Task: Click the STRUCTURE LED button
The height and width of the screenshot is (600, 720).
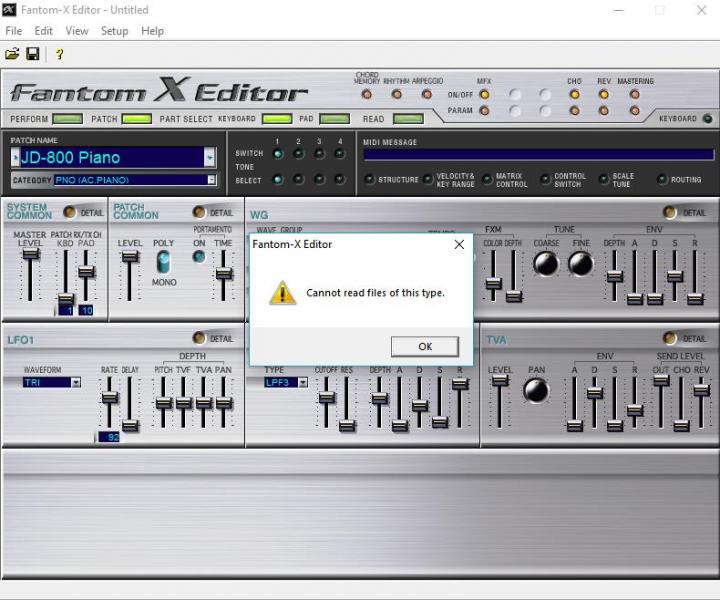Action: click(x=370, y=179)
